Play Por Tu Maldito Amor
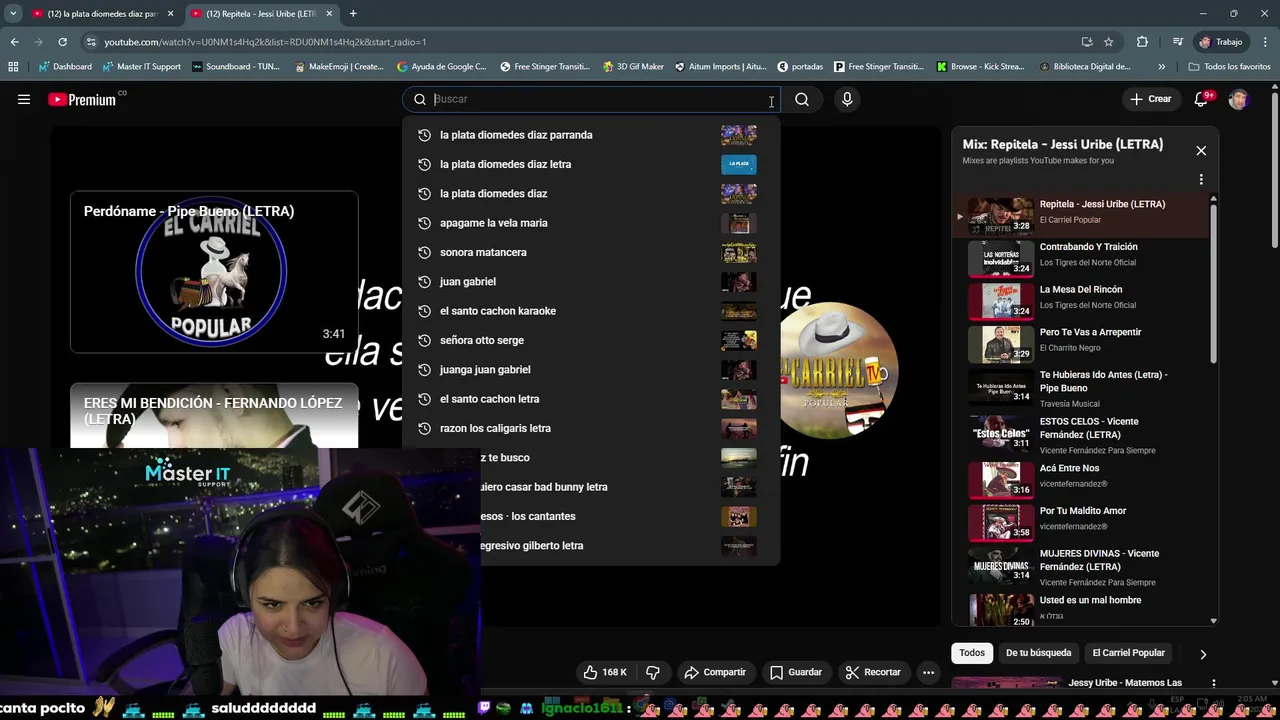Viewport: 1280px width, 720px height. click(1080, 523)
